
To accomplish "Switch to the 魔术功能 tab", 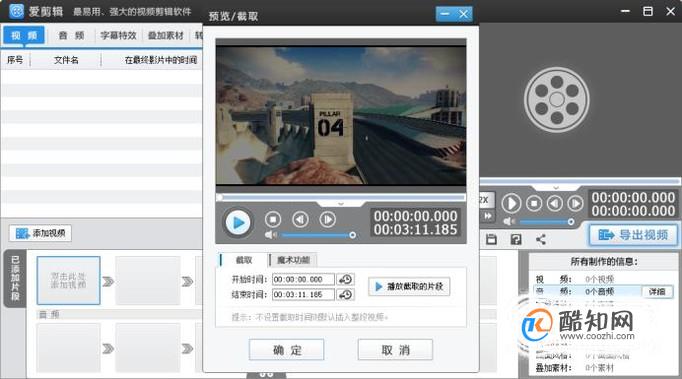I will tap(293, 260).
